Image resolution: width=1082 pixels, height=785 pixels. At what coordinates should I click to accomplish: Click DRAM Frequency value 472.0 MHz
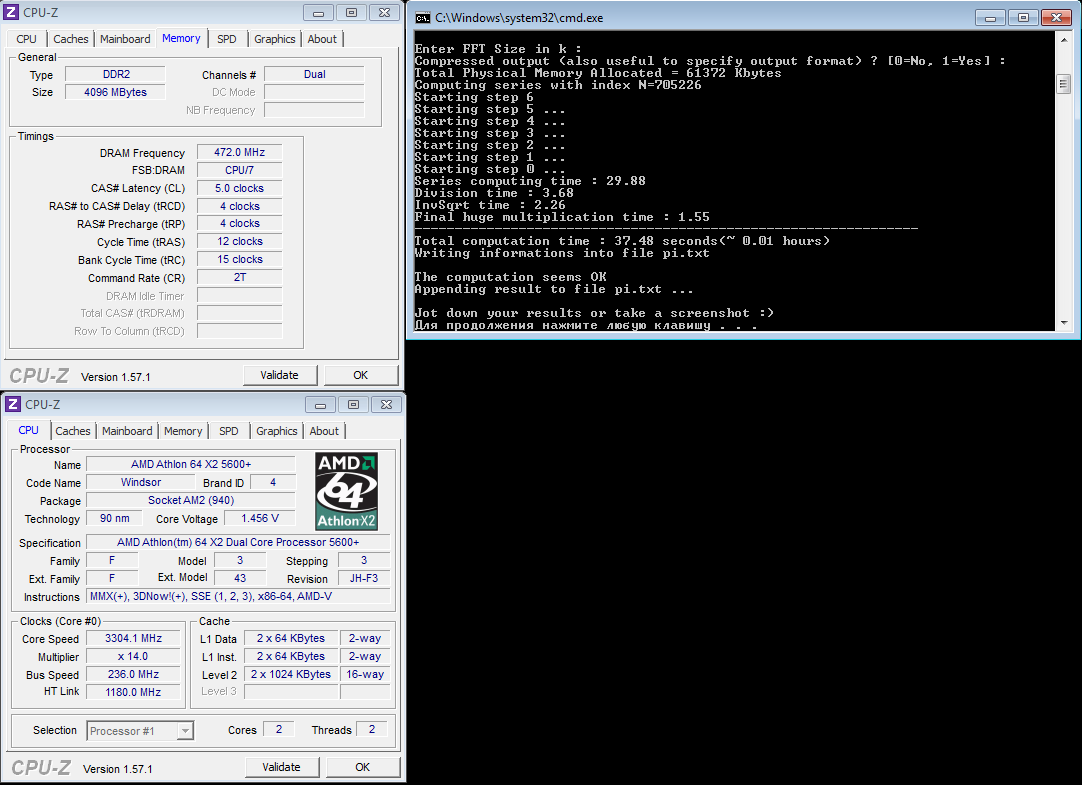(239, 152)
